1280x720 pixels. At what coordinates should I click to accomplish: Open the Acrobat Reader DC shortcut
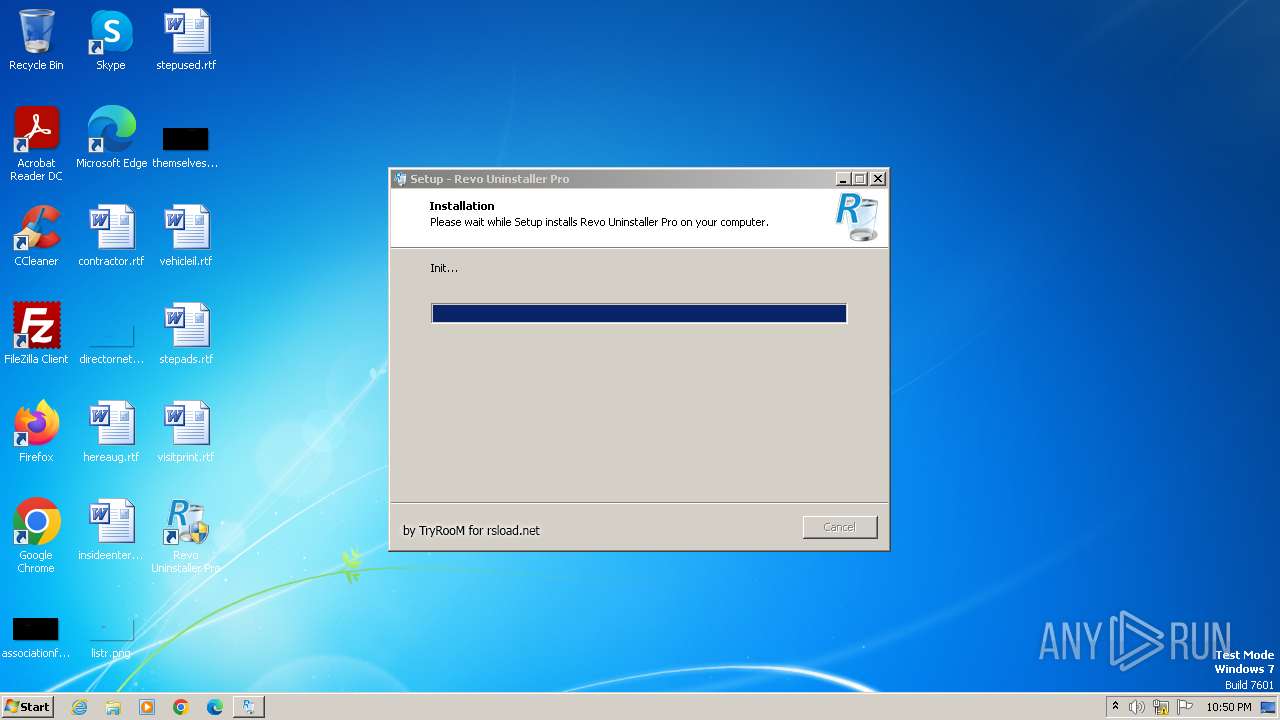[36, 144]
